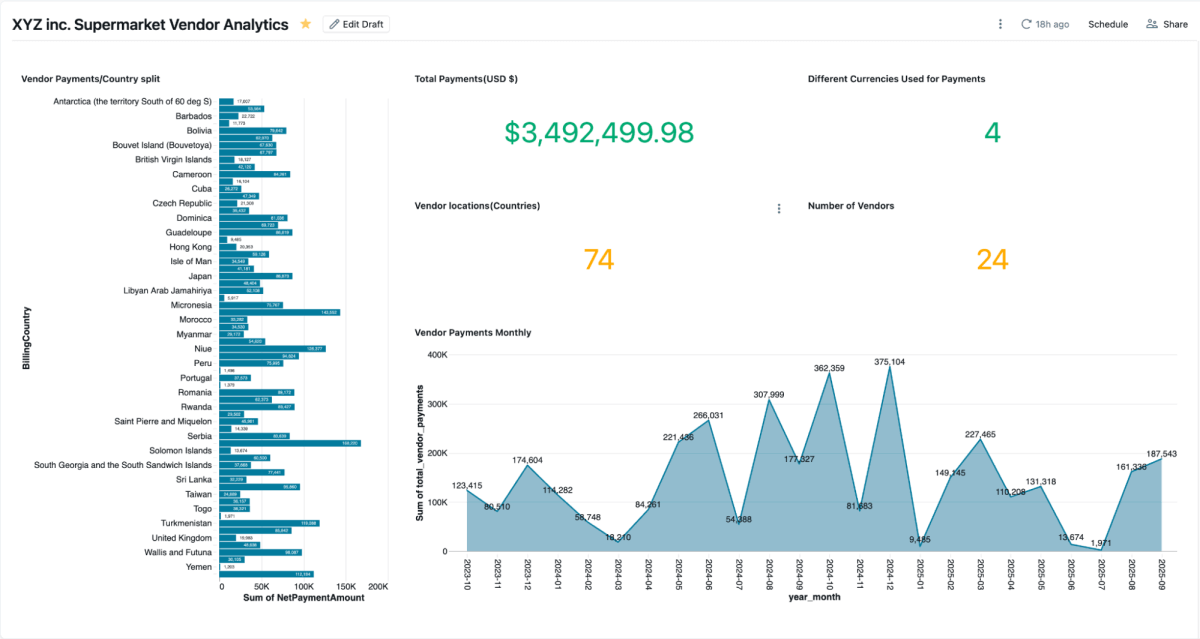Select the Japan bar in country chart
Viewport: 1200px width, 639px height.
pyautogui.click(x=255, y=276)
